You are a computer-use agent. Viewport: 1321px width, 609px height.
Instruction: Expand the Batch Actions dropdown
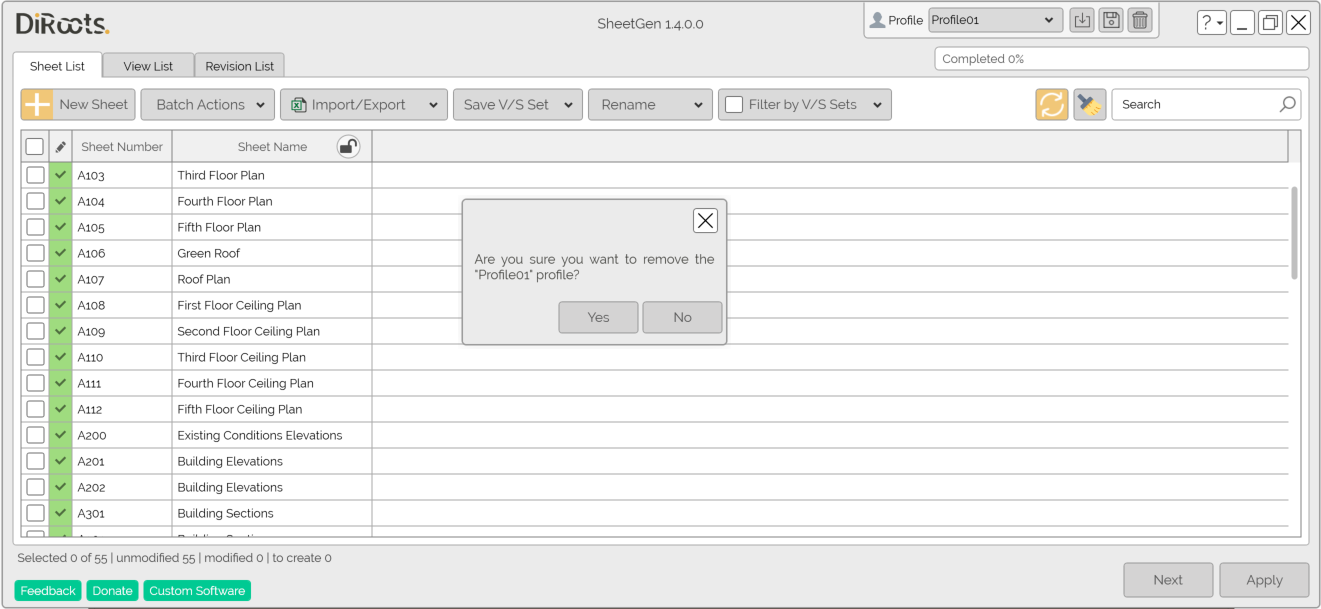point(207,105)
